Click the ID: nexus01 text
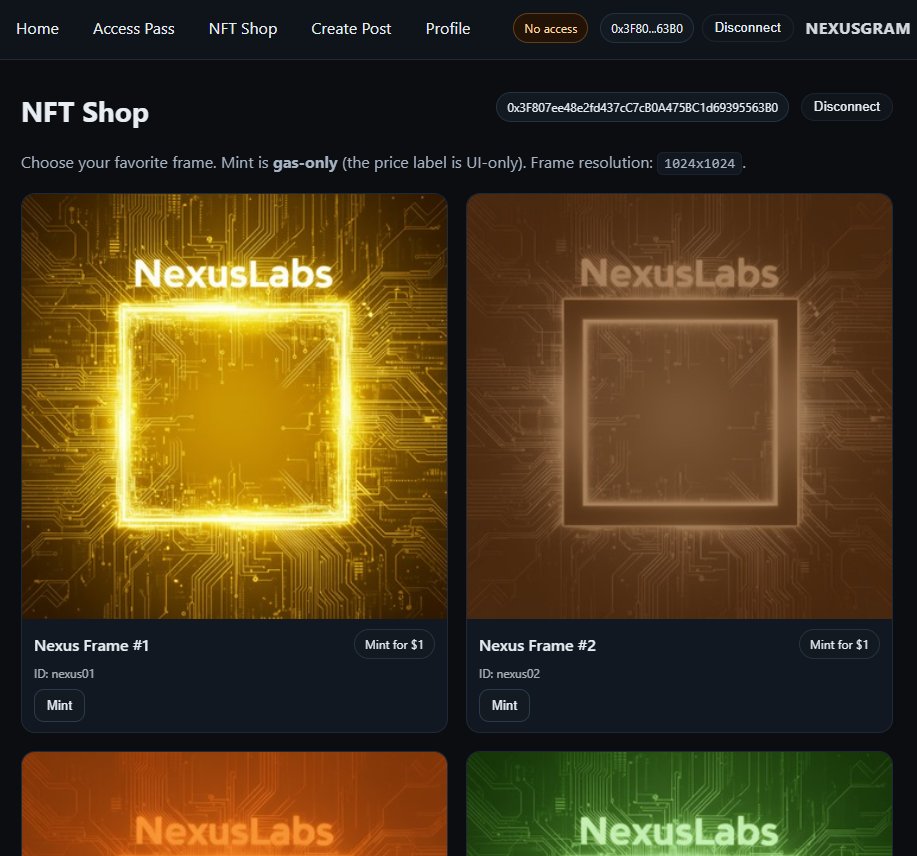 (64, 674)
